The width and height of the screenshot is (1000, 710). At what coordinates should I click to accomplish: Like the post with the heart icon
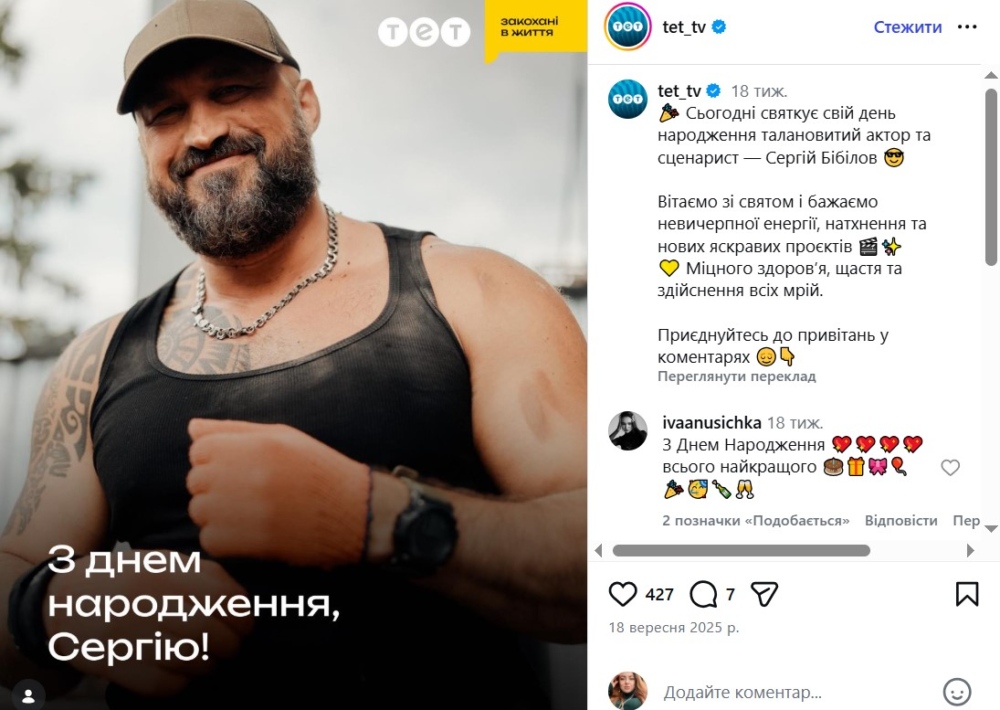point(622,594)
